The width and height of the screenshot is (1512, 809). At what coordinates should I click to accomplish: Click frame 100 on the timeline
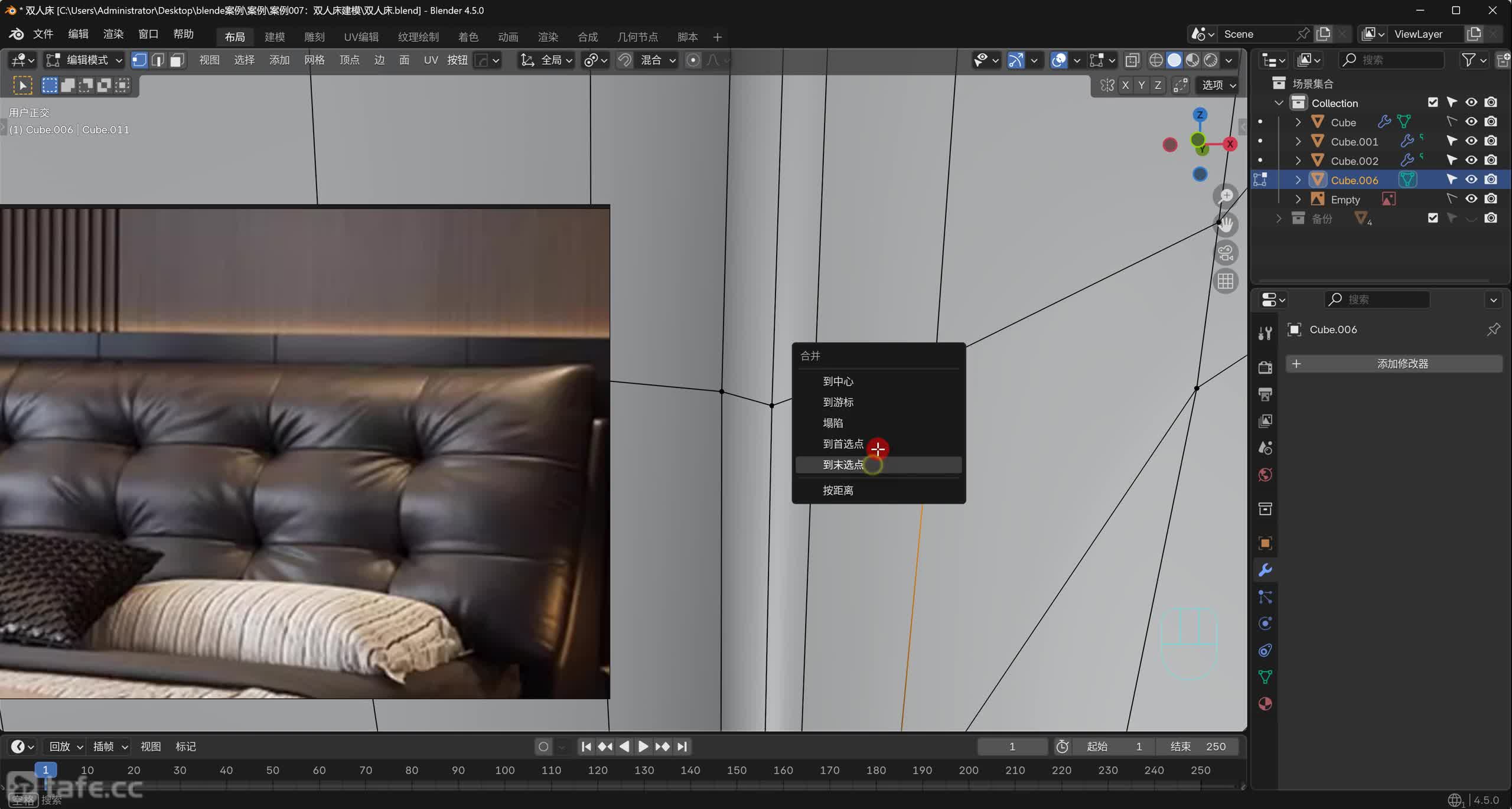pos(505,770)
